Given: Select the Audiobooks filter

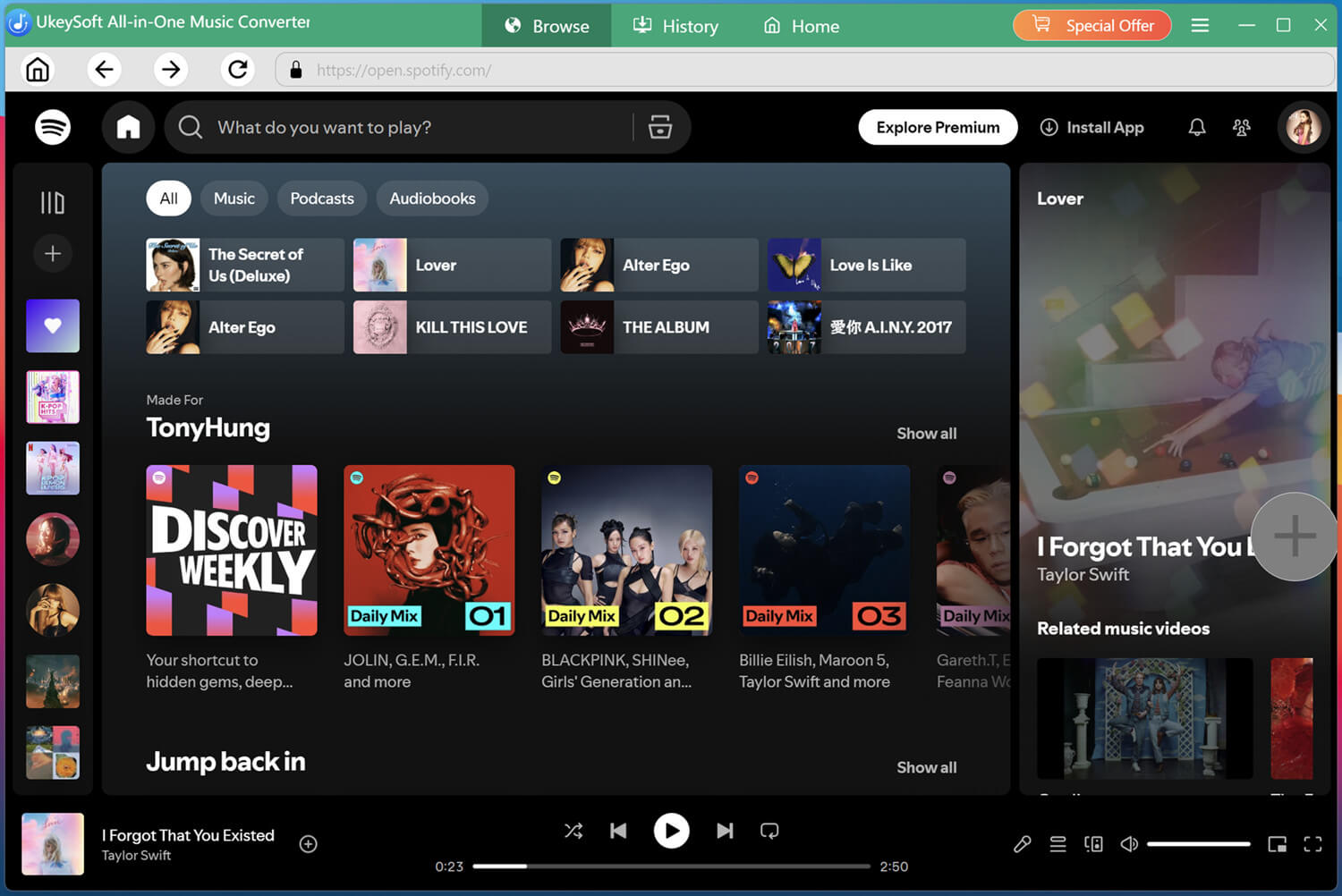Looking at the screenshot, I should 432,198.
